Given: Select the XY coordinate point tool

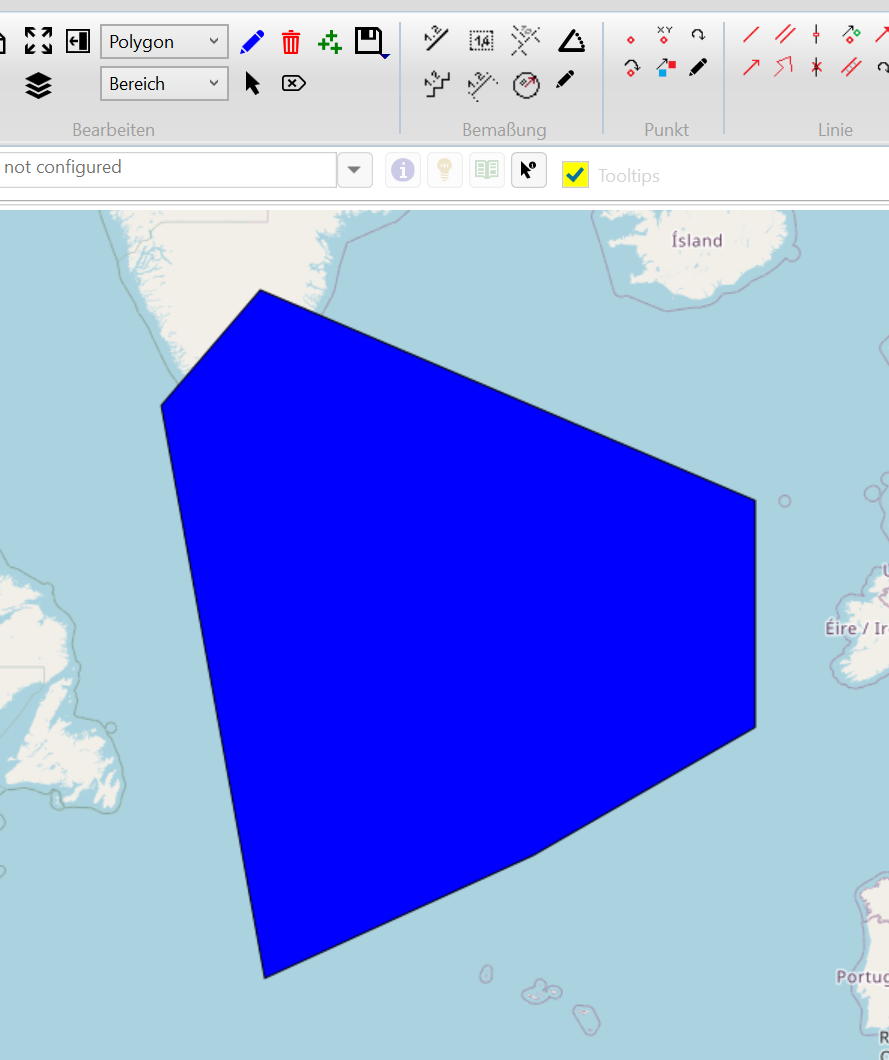Looking at the screenshot, I should [665, 34].
